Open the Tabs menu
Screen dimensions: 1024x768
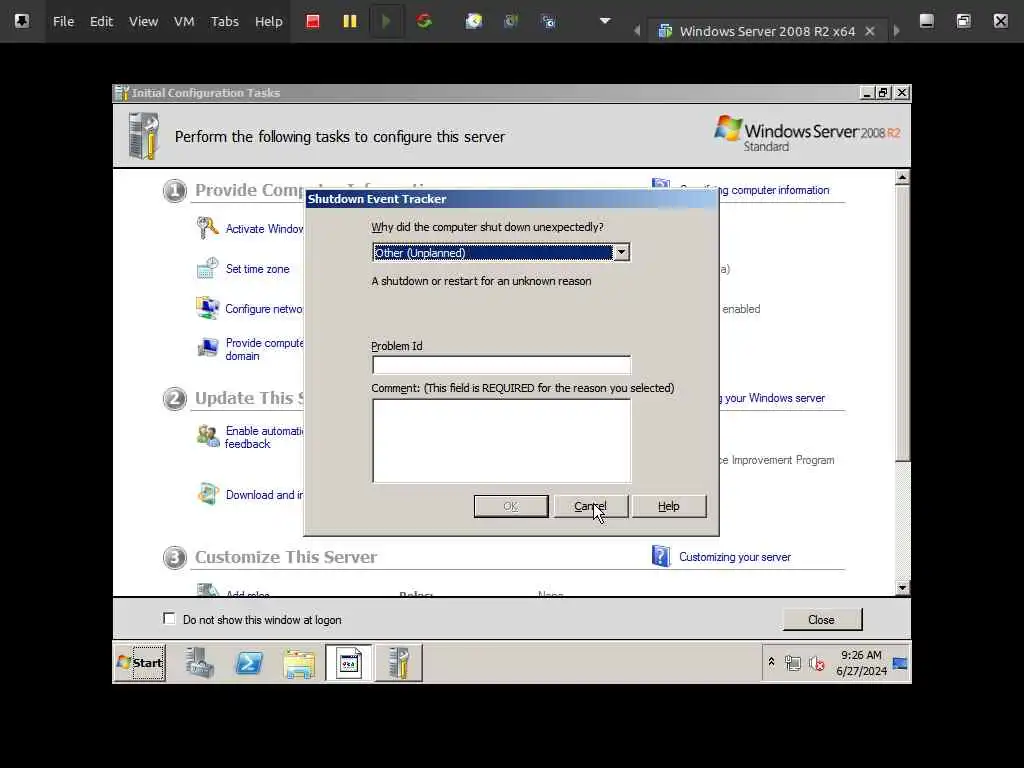[225, 22]
